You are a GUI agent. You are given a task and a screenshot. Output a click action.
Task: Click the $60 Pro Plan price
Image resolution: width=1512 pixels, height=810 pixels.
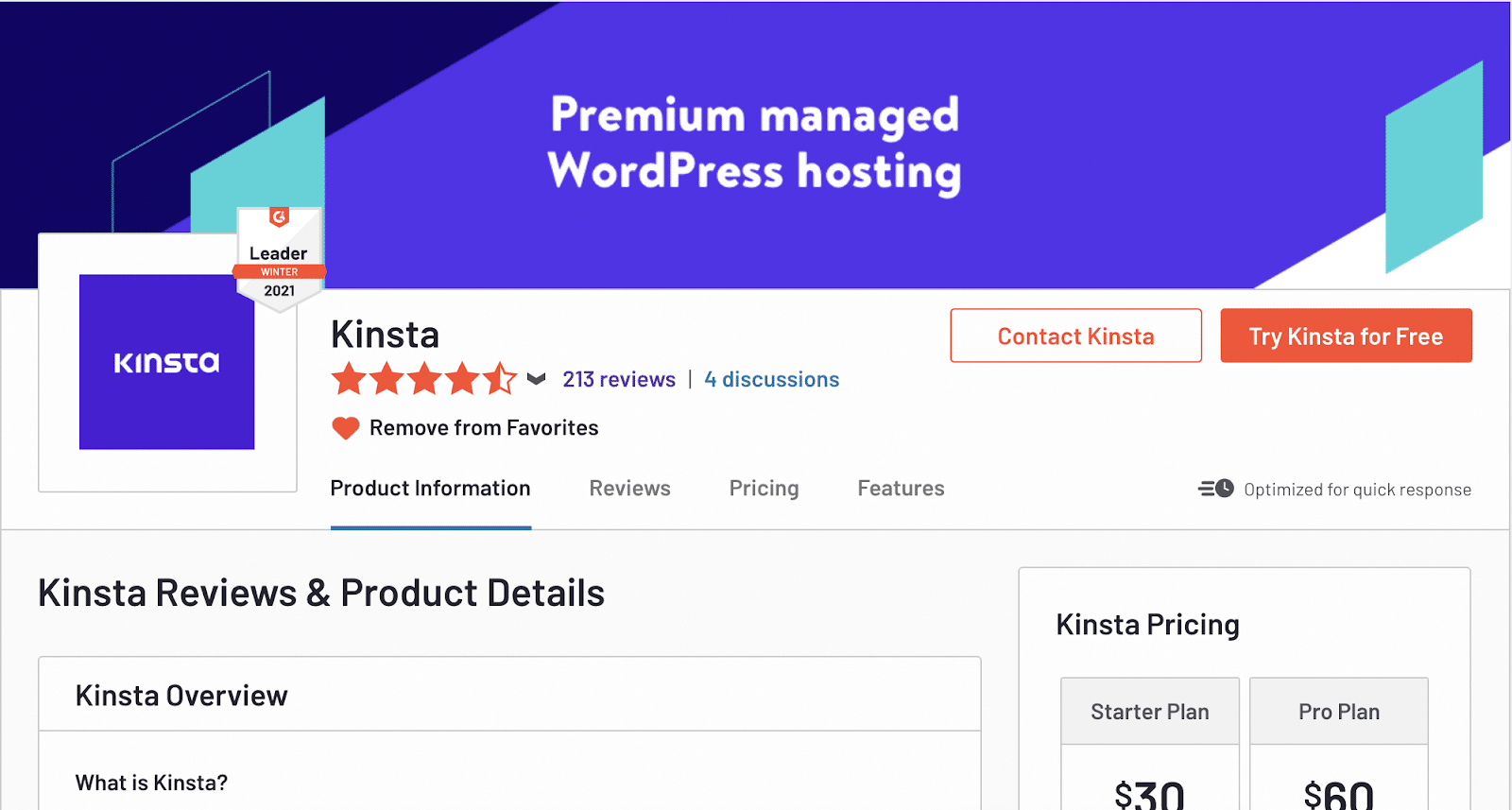[1339, 794]
